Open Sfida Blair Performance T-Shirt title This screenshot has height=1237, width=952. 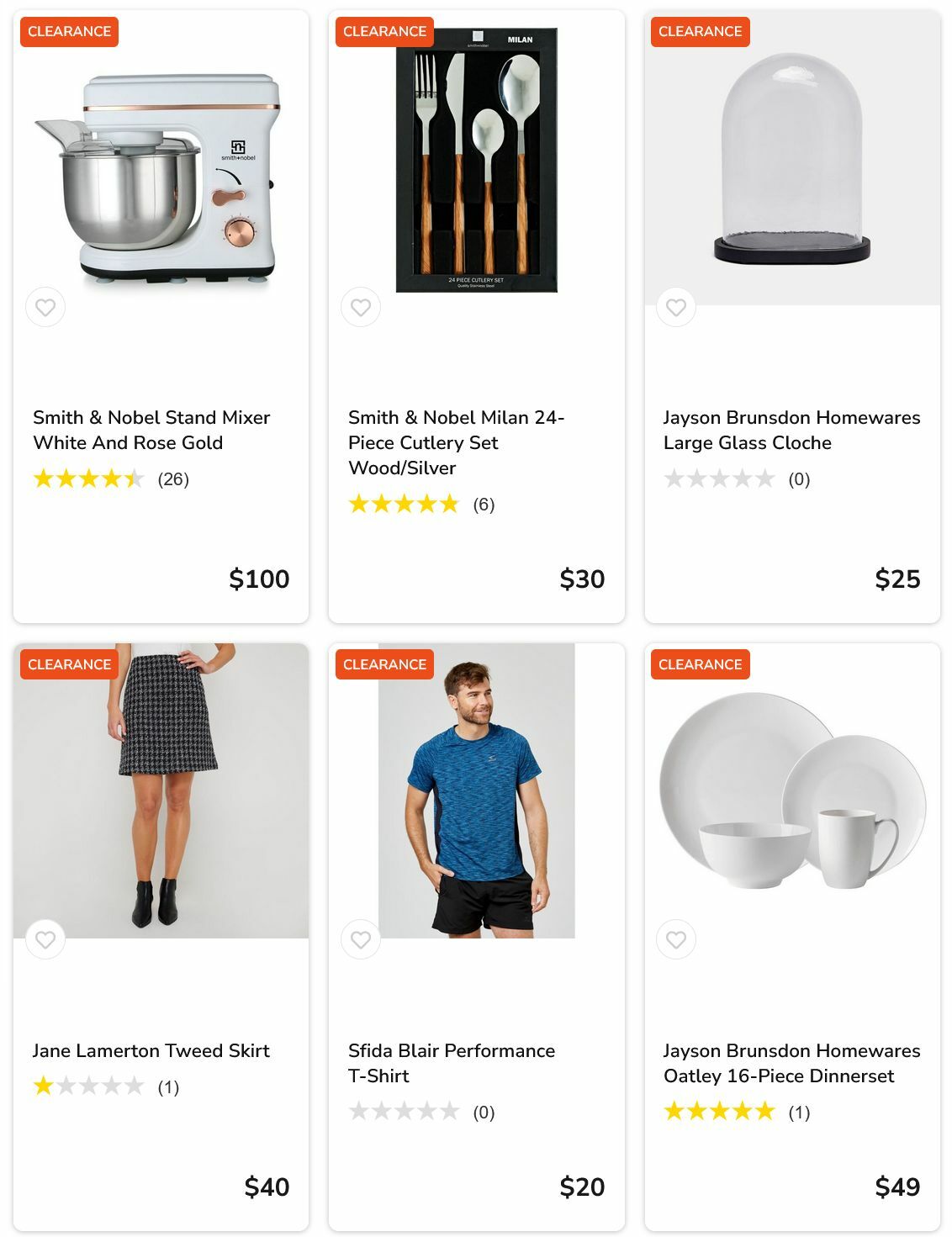pos(452,1063)
